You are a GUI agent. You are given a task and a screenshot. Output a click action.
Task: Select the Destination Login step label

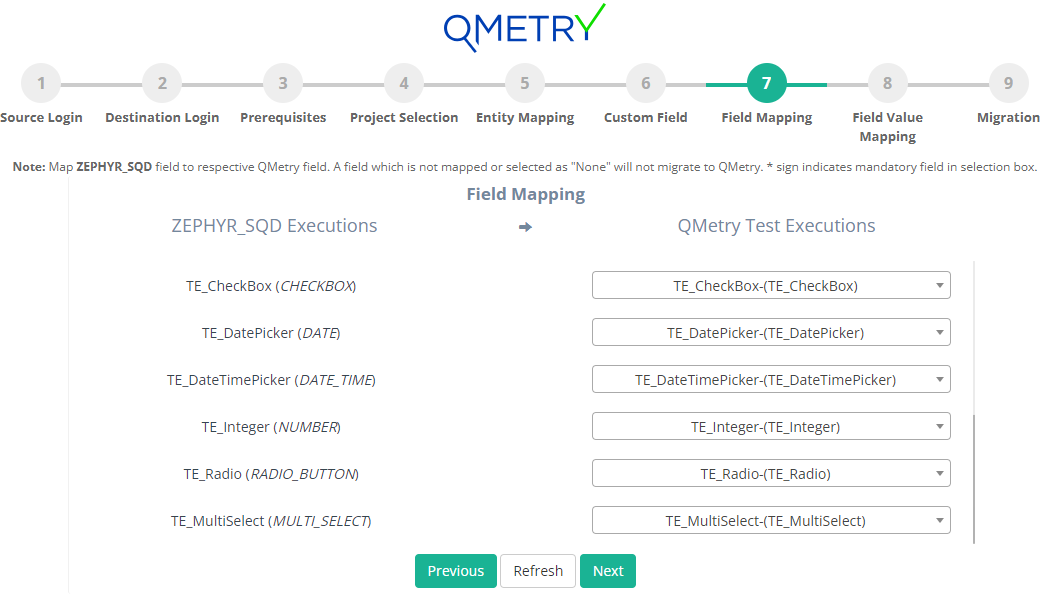[x=162, y=118]
